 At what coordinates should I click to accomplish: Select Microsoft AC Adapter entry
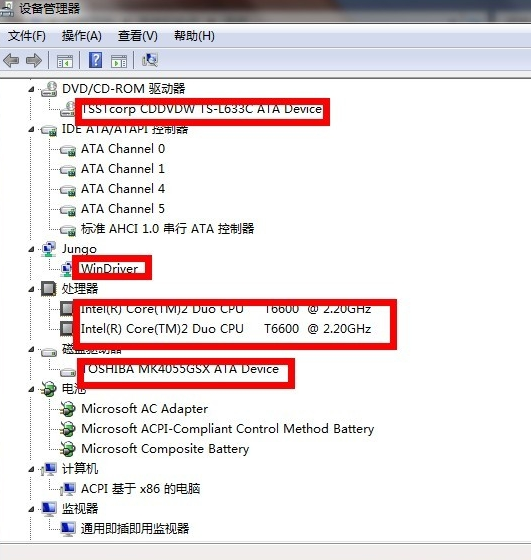tap(144, 409)
